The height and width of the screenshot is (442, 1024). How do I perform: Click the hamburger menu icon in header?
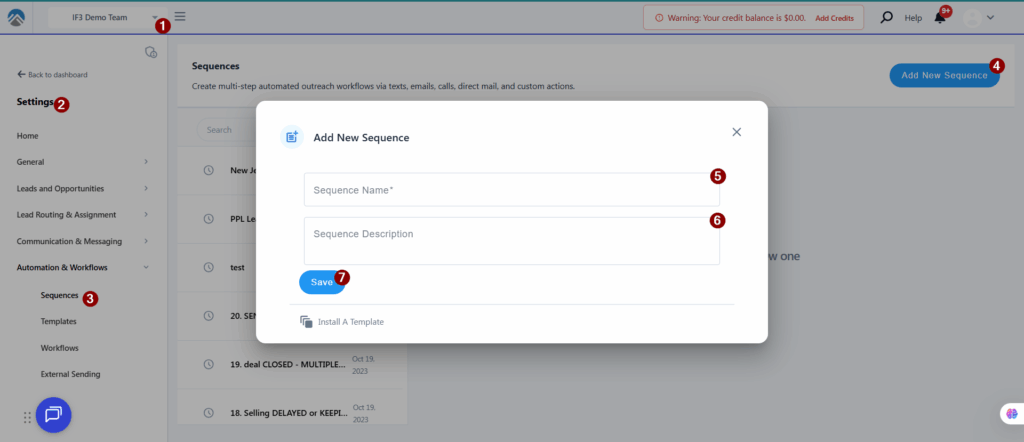point(180,16)
